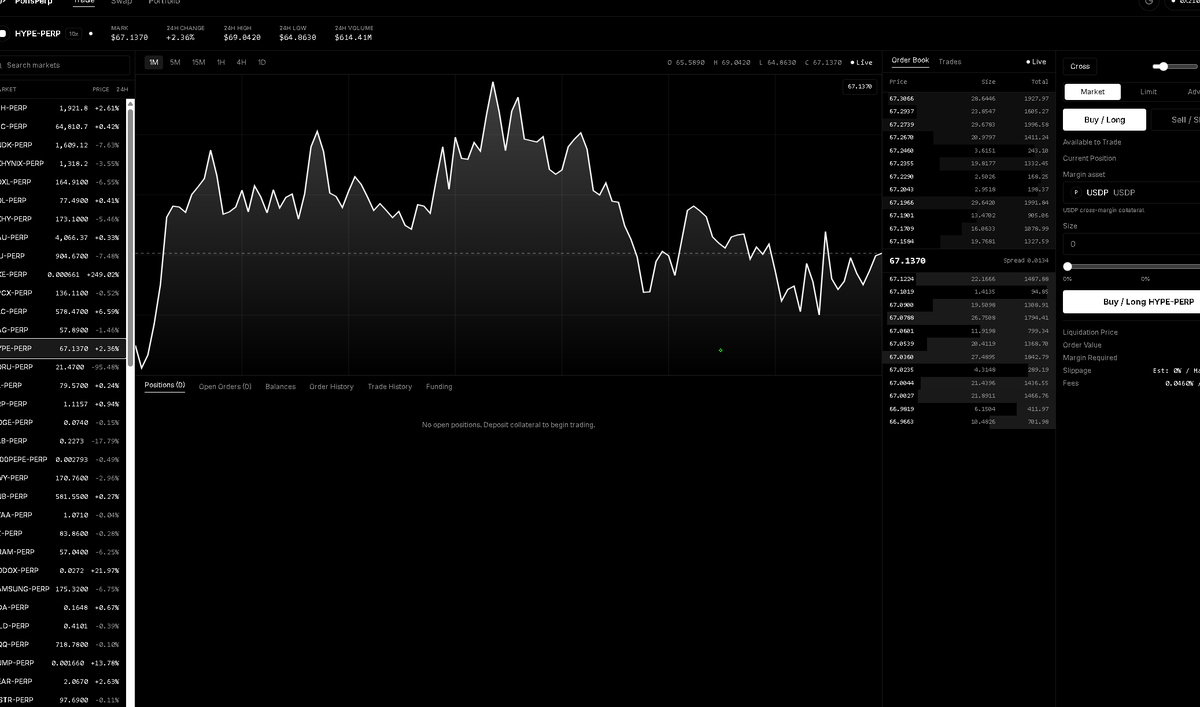This screenshot has width=1200, height=707.
Task: Select the market priced 97.6900
Action: [x=62, y=700]
